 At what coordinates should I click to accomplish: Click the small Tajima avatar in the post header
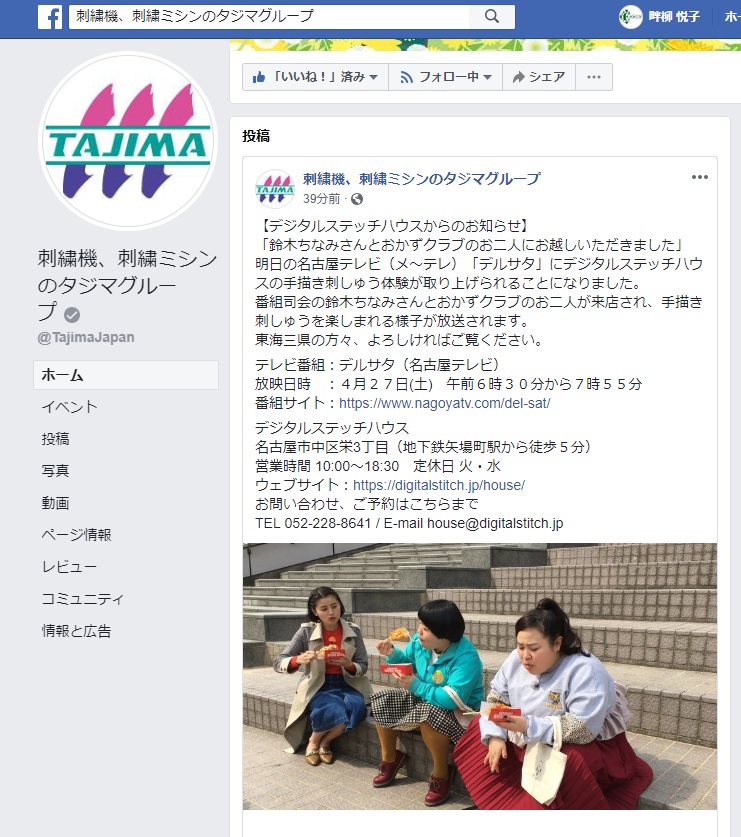[x=274, y=188]
